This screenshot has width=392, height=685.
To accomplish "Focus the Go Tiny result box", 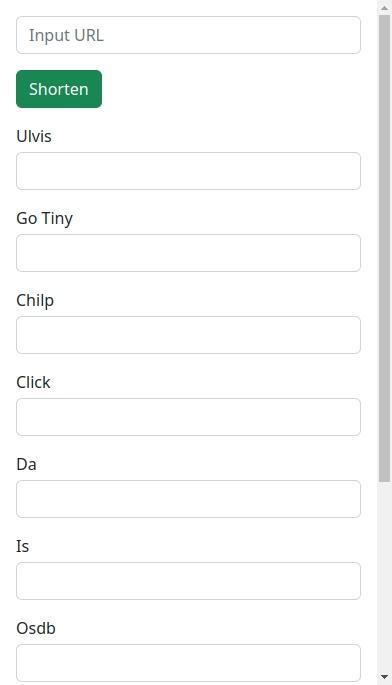I will tap(188, 253).
